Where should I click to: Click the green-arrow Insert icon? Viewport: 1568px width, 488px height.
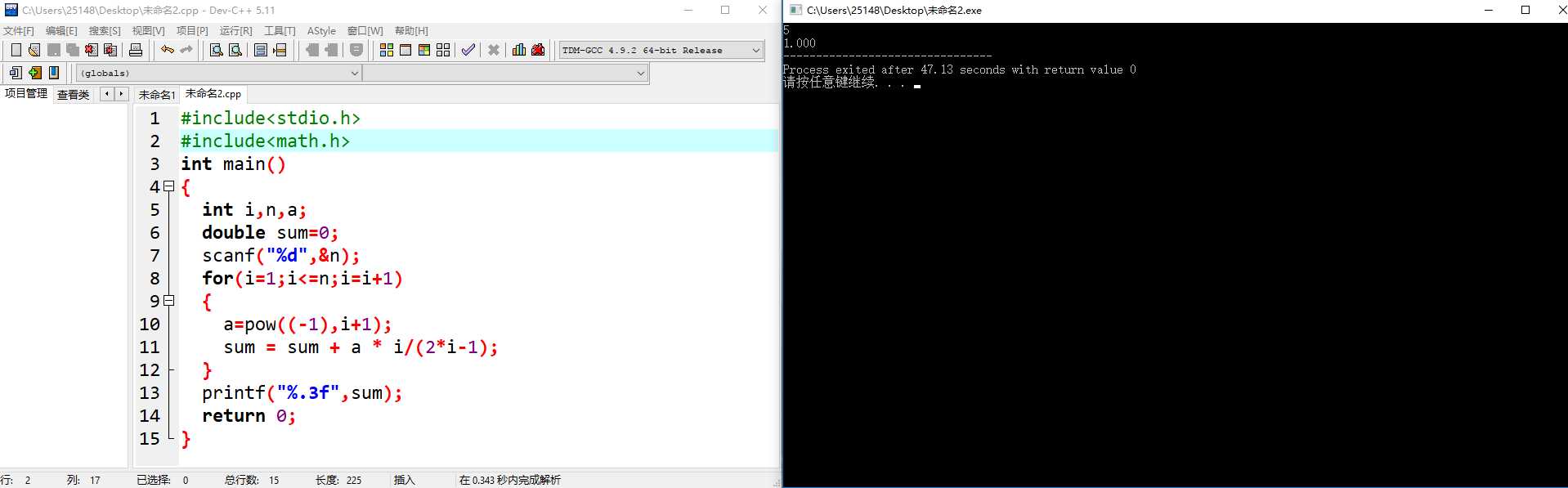[34, 73]
